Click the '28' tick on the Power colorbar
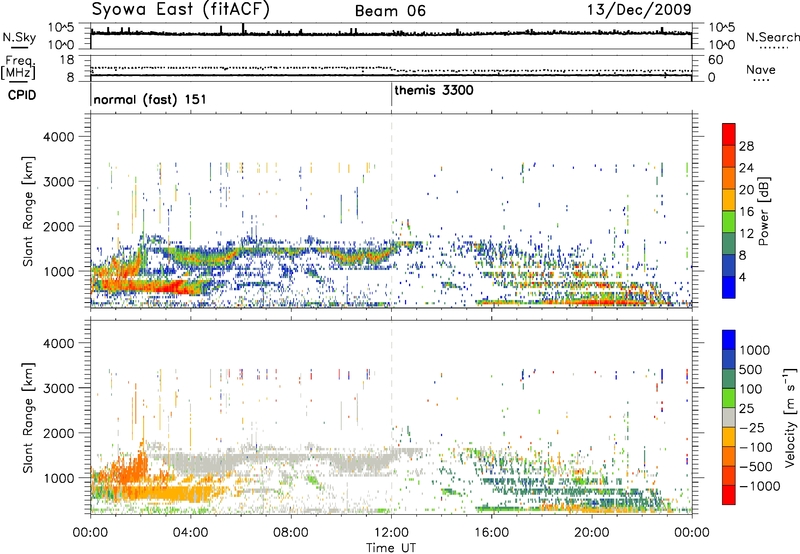Viewport: 800px width, 554px height. (x=746, y=146)
